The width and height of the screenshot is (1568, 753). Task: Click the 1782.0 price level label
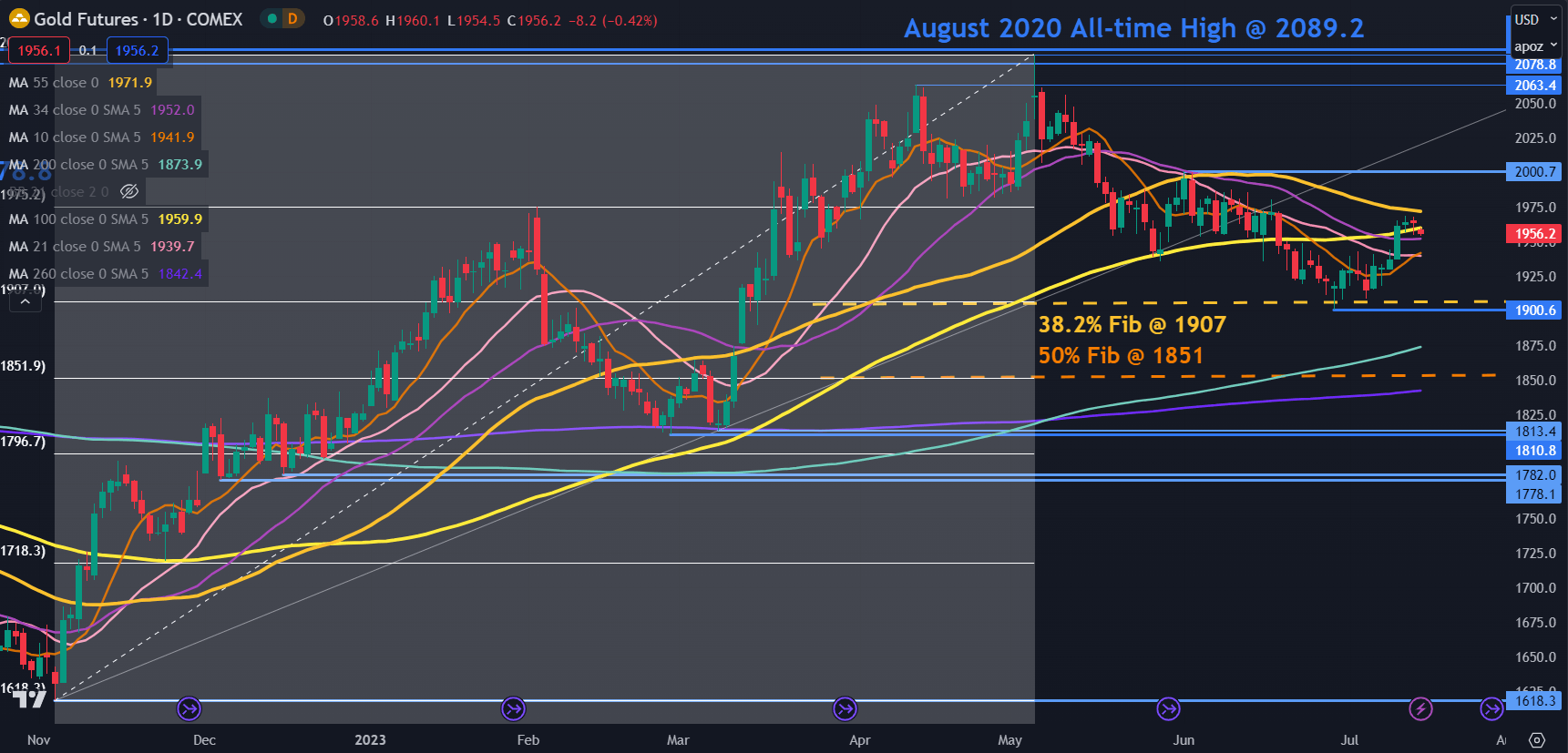coord(1535,475)
